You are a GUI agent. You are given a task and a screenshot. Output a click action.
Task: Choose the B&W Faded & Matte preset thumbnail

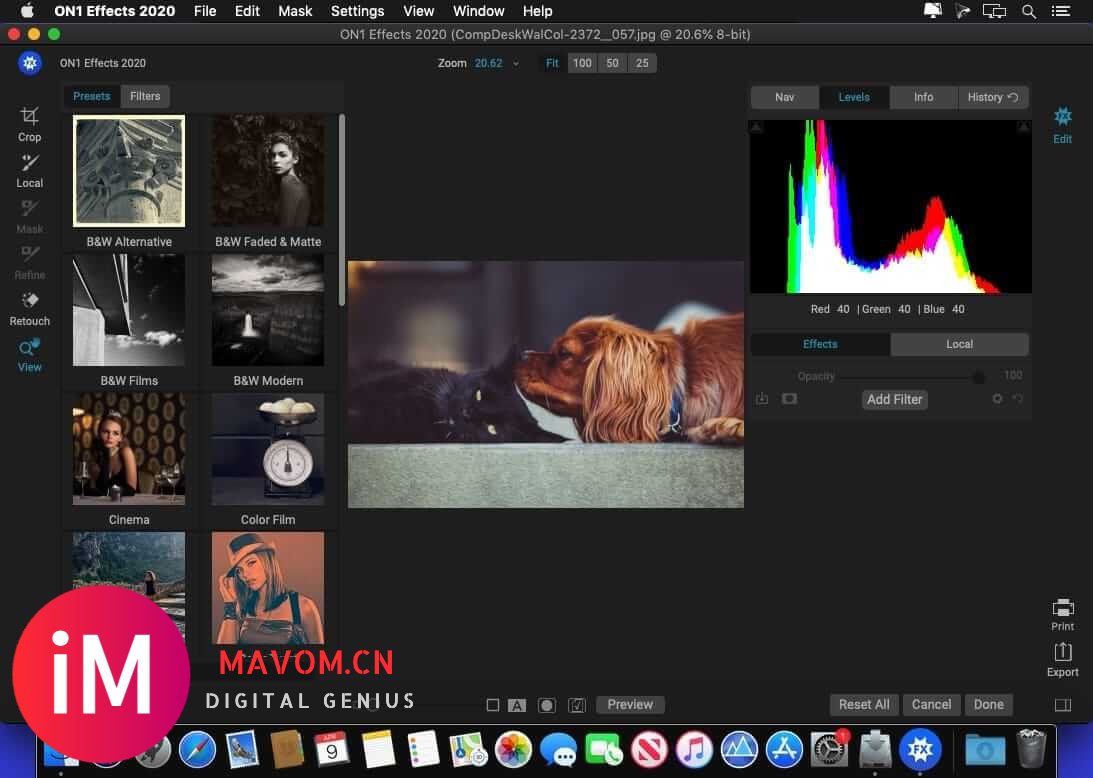268,171
